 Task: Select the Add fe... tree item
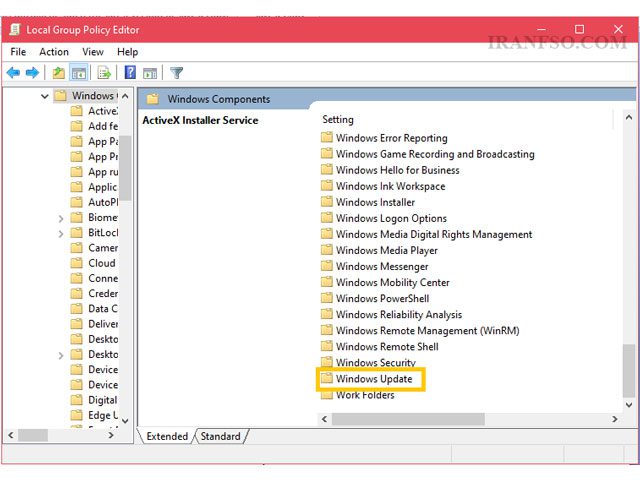95,126
